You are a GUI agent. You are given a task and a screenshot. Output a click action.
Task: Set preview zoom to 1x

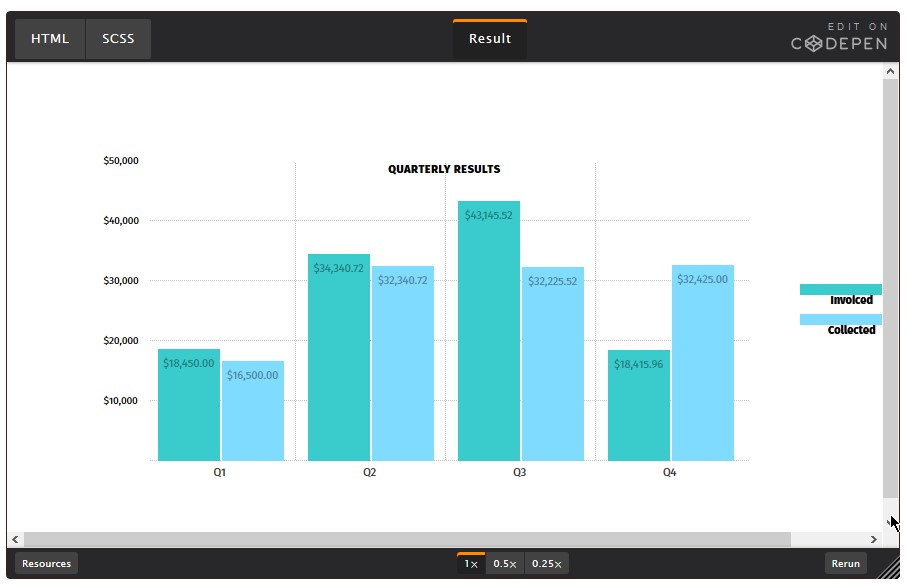[x=471, y=564]
